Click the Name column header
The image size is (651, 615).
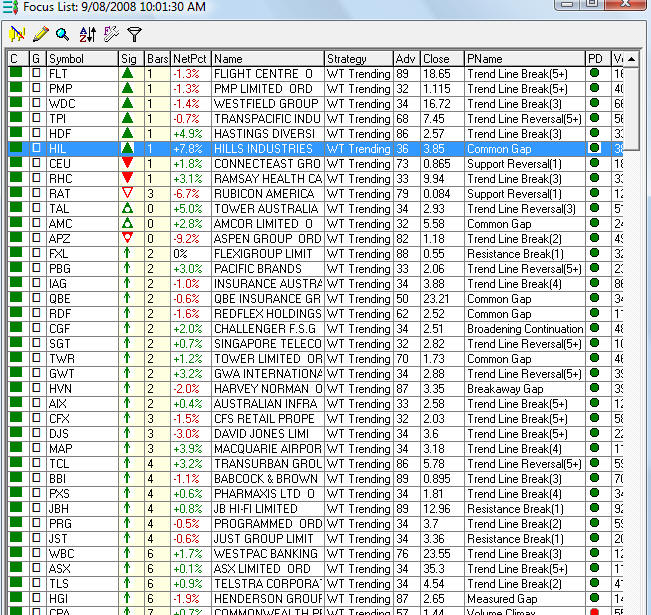click(x=267, y=59)
